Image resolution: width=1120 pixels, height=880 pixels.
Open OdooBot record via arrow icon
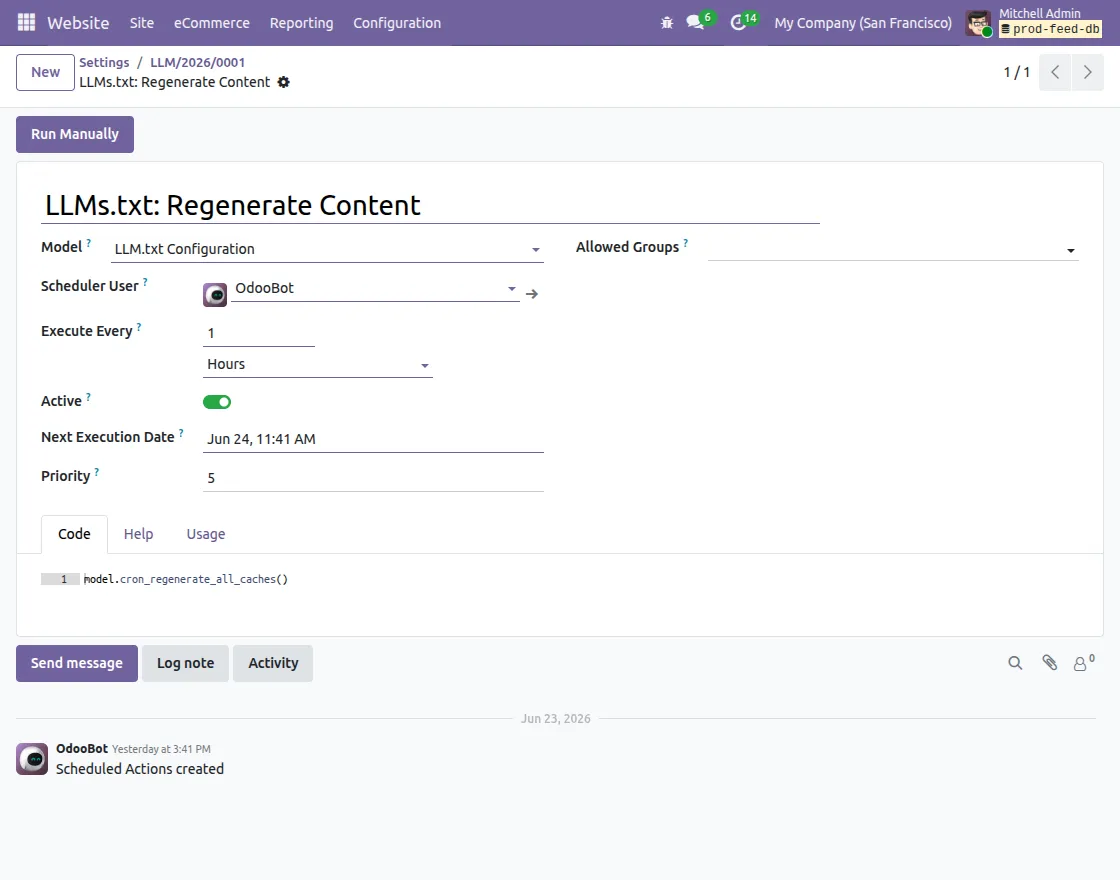pyautogui.click(x=532, y=294)
